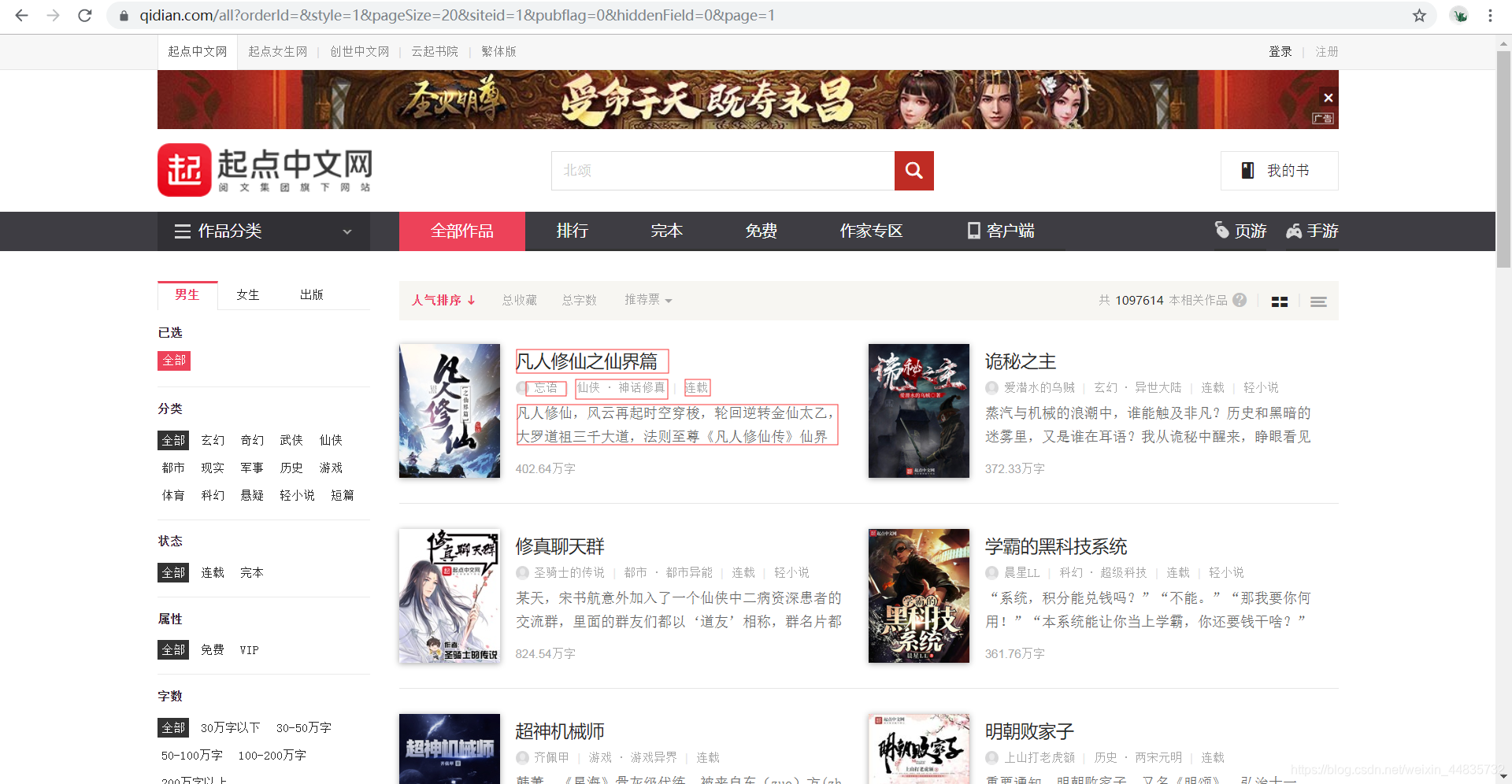
Task: Click the 起点中文网 red logo
Action: point(185,170)
